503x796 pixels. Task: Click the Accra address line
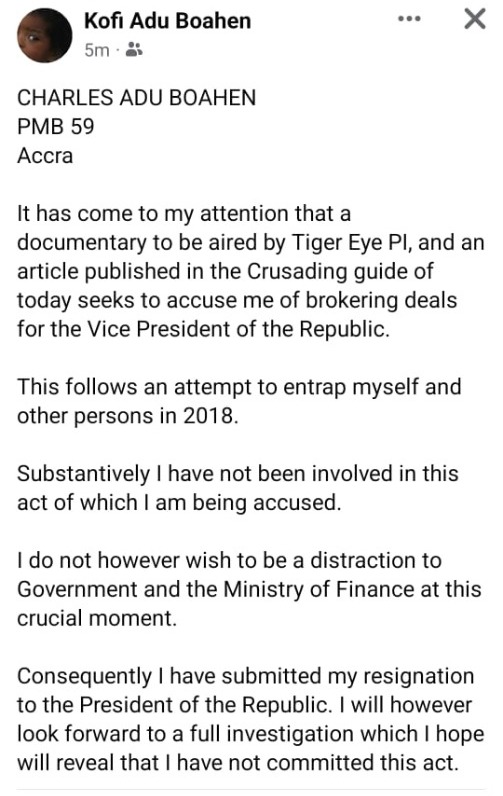[x=45, y=155]
